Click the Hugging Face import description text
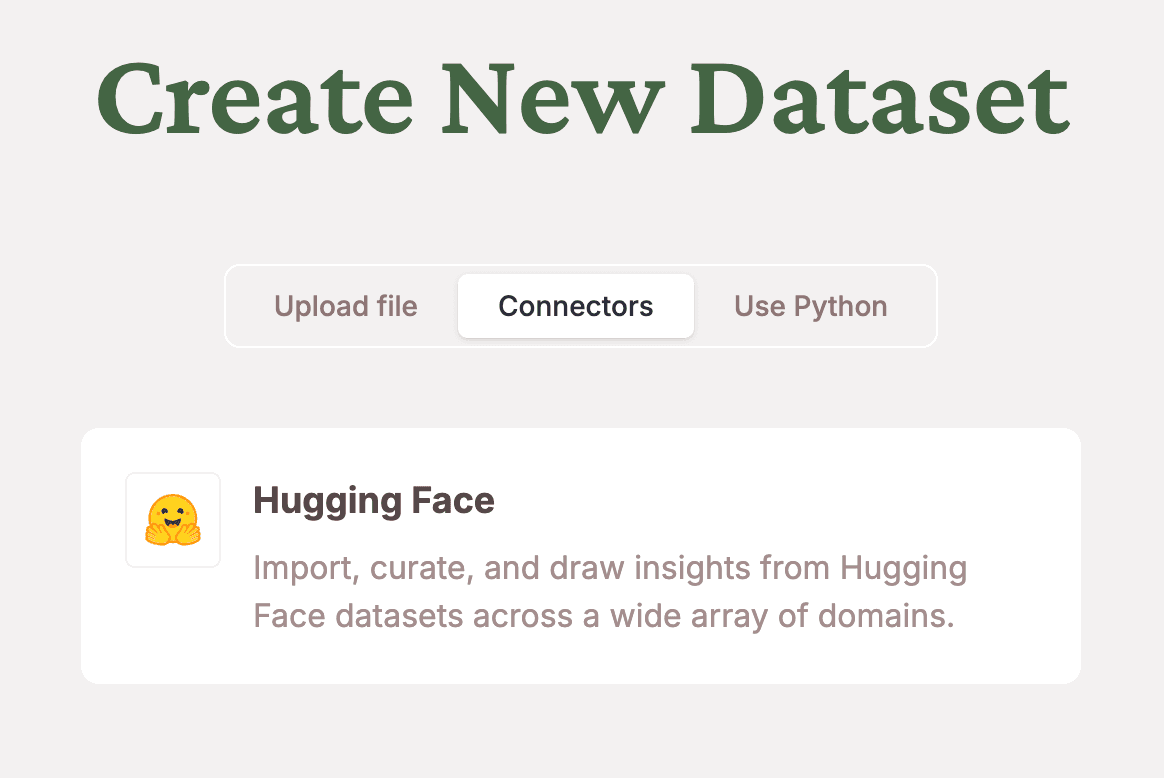This screenshot has width=1164, height=778. [x=610, y=591]
